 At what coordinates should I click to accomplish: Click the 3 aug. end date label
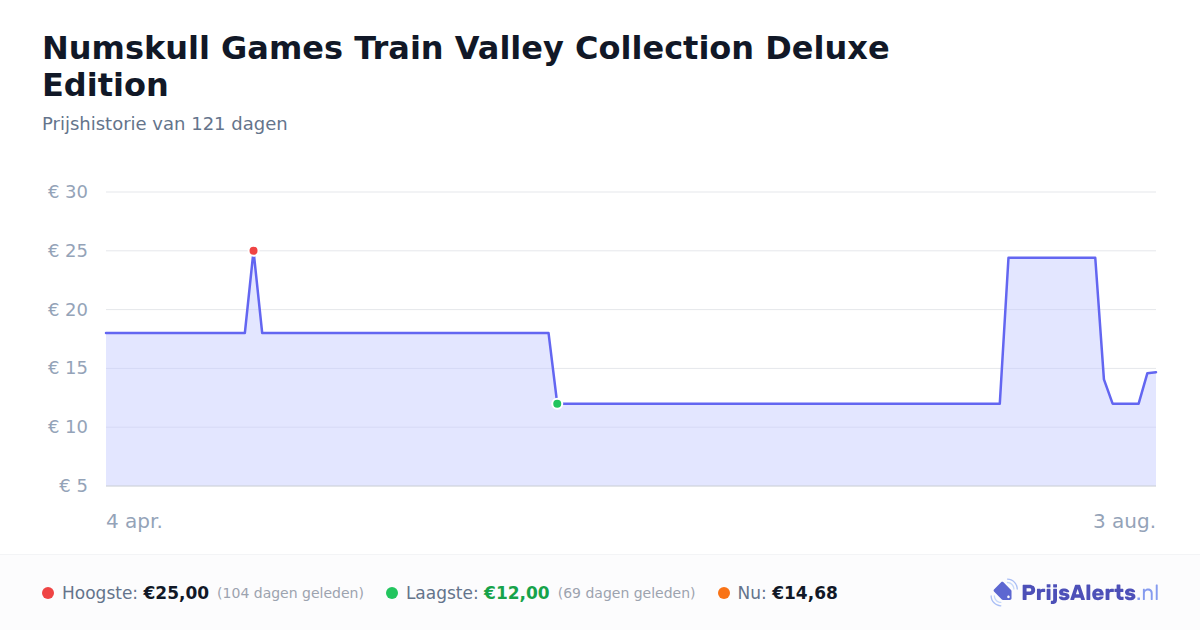point(1124,521)
